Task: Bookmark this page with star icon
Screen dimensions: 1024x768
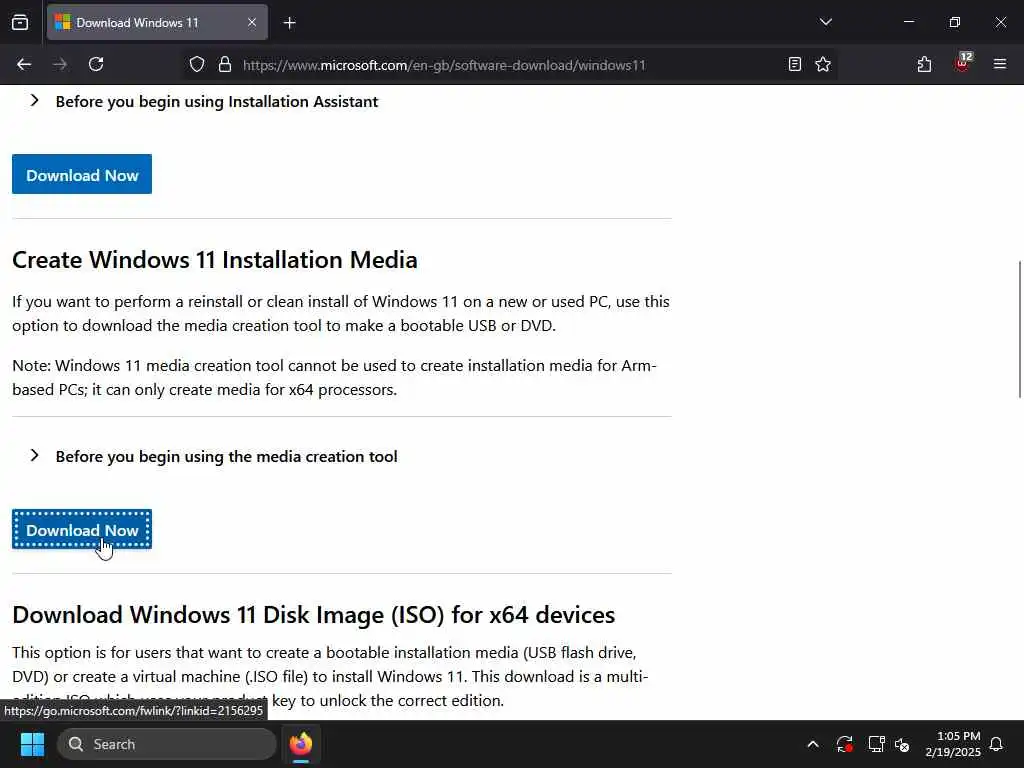Action: (x=823, y=65)
